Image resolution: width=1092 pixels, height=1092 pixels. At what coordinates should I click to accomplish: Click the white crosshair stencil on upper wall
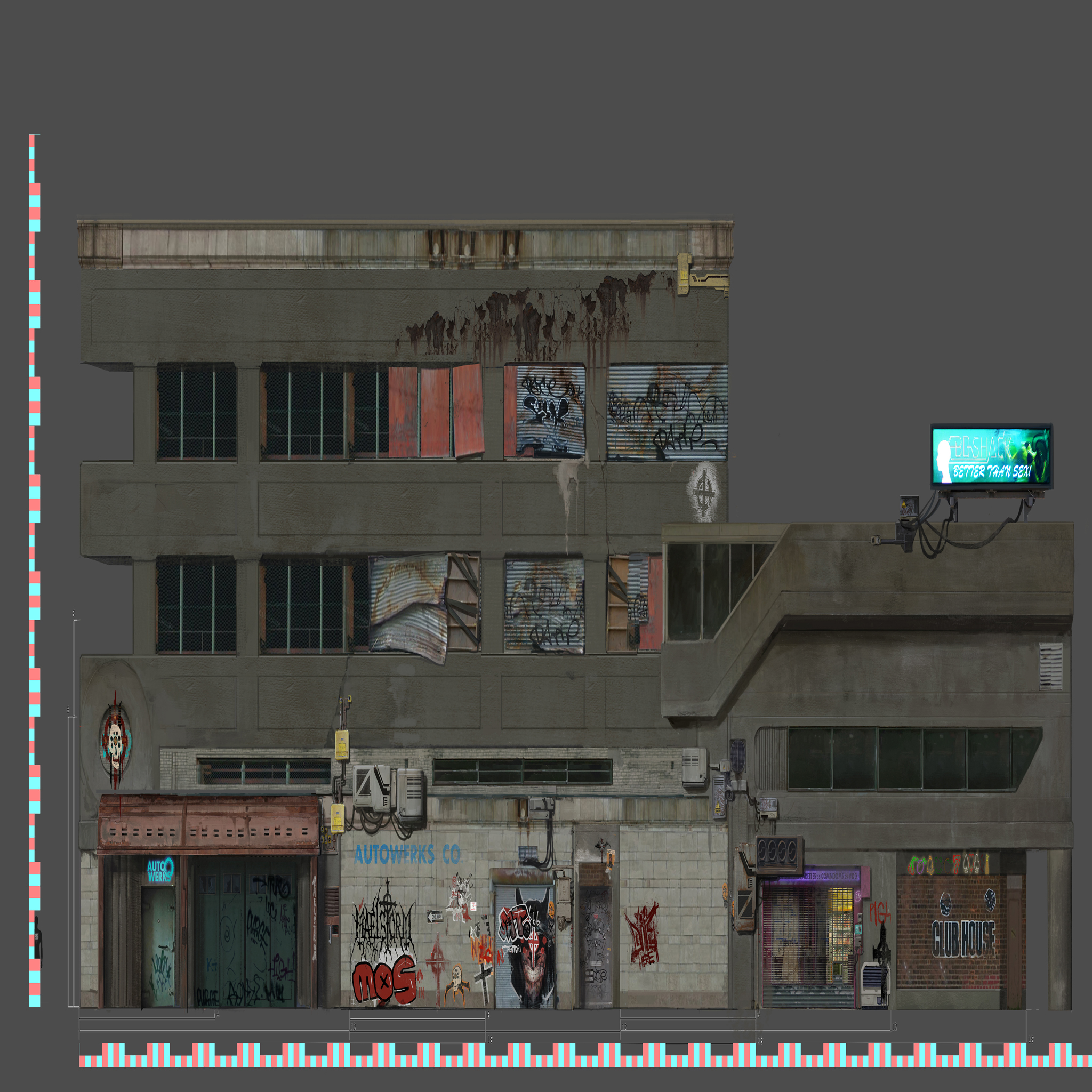(704, 492)
